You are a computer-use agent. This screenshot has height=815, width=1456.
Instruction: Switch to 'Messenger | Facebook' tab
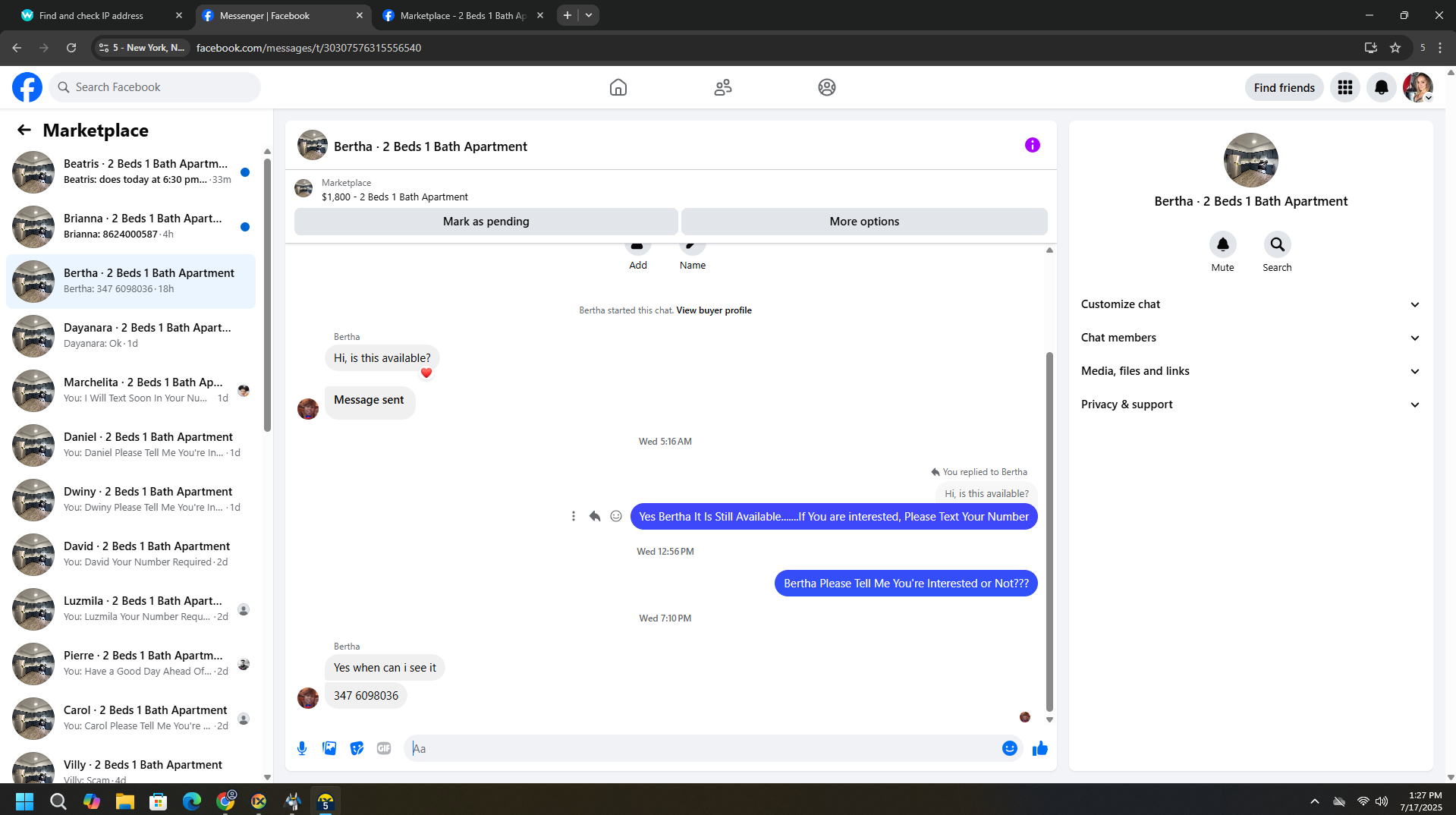283,16
